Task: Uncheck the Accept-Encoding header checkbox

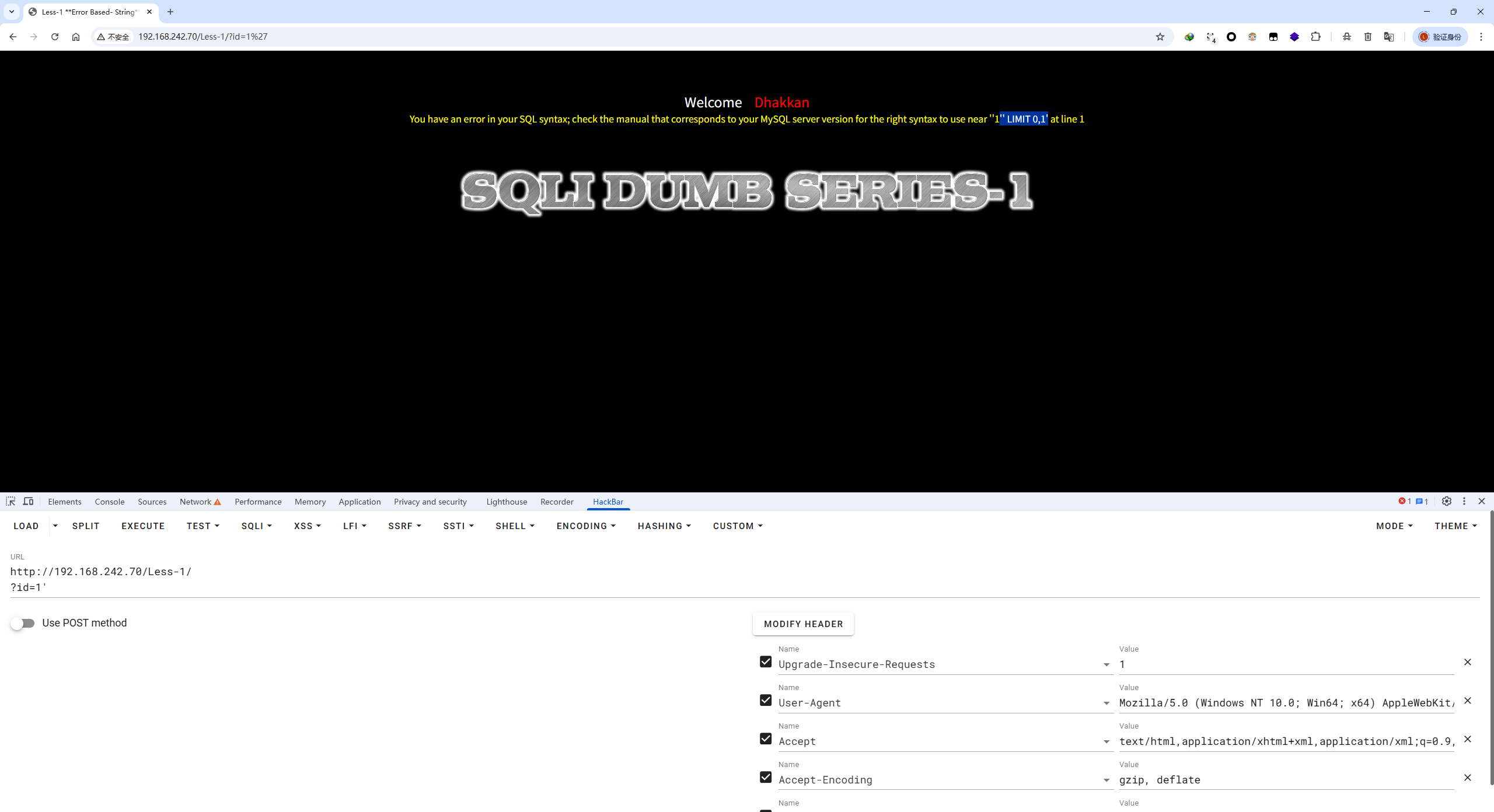Action: 766,777
